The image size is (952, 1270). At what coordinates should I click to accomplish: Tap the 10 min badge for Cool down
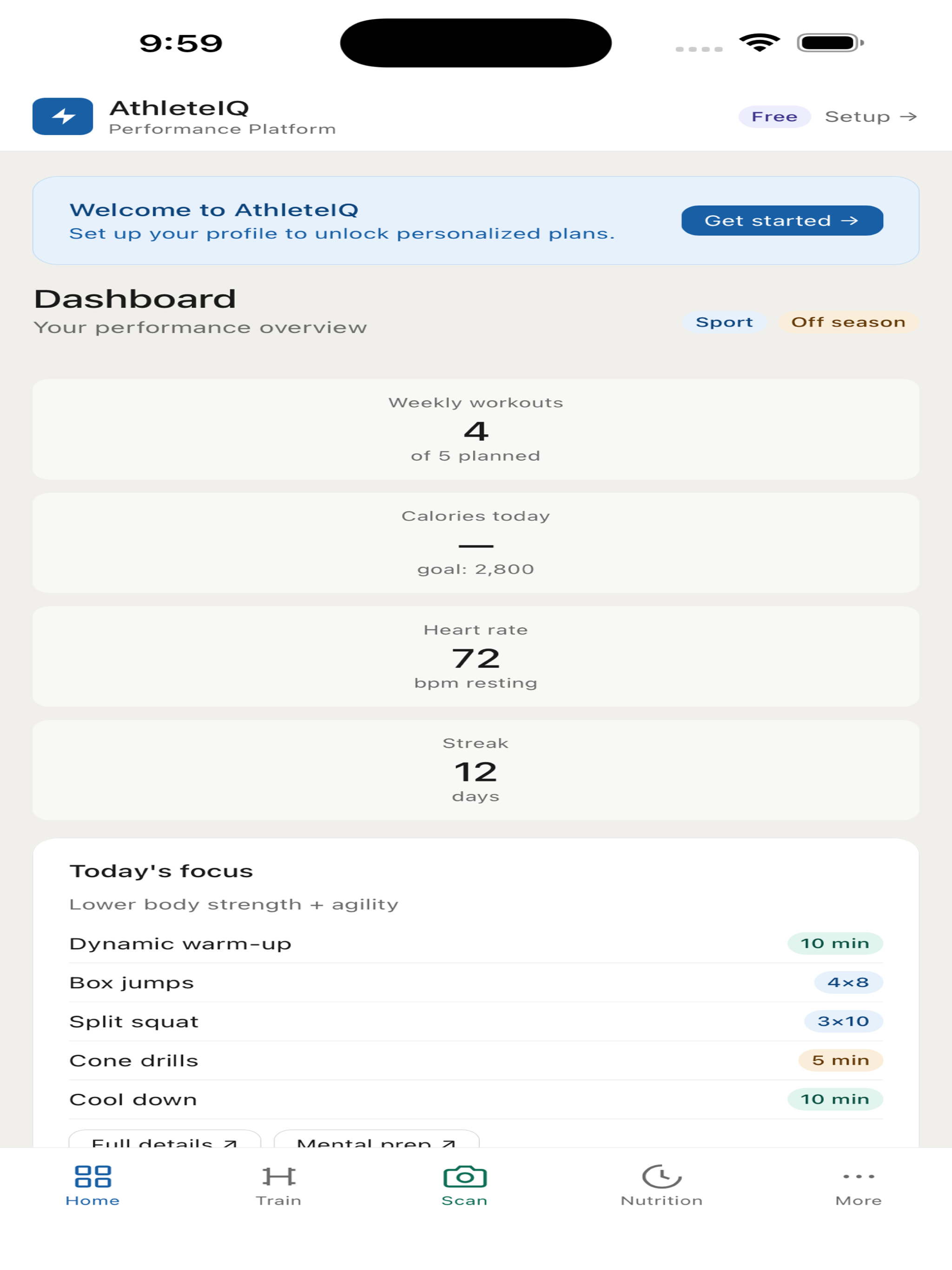click(x=835, y=1099)
